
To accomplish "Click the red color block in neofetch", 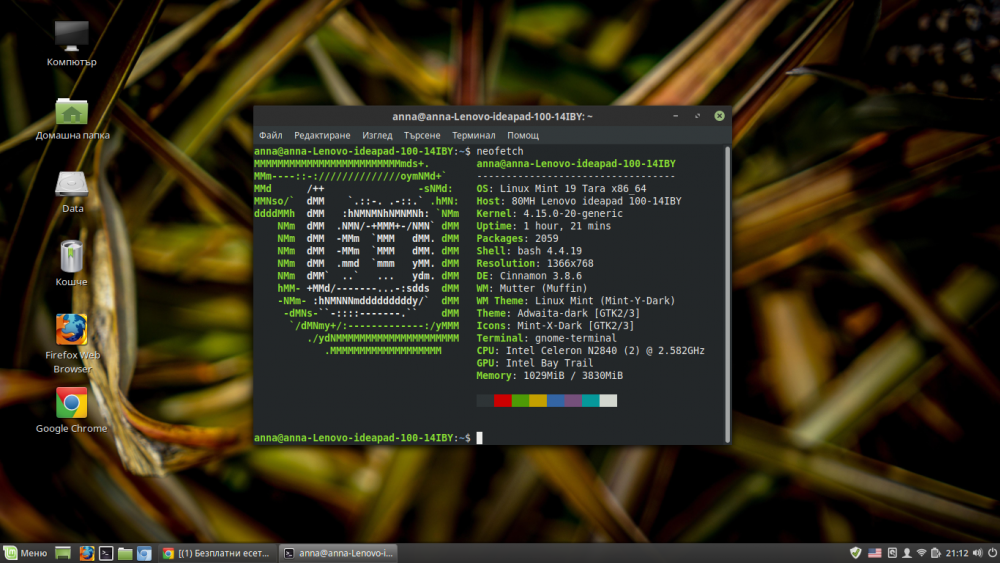I will pos(503,400).
